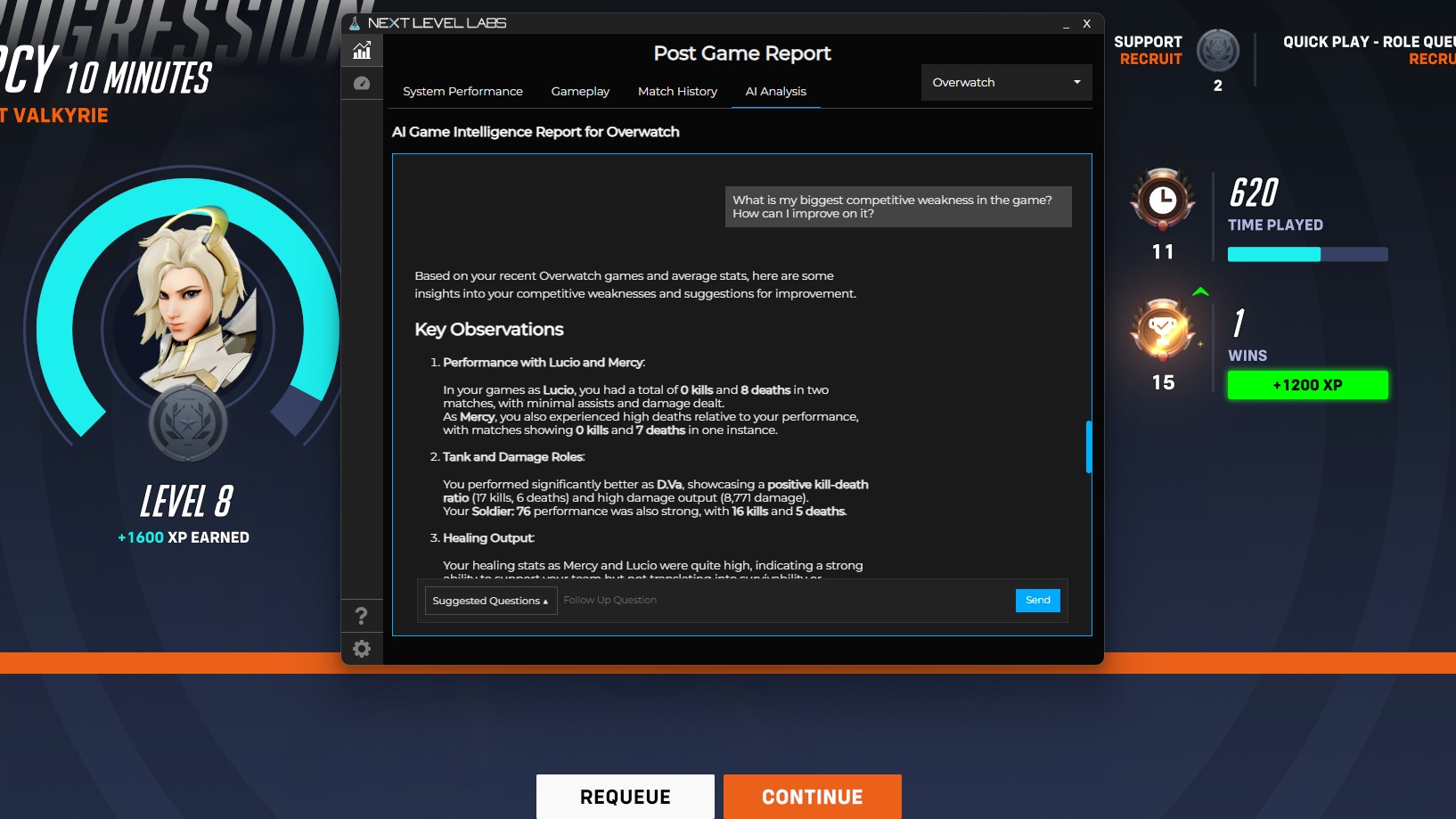Click the Time Played clock medal icon
Screen dimensions: 1456x819
1163,200
